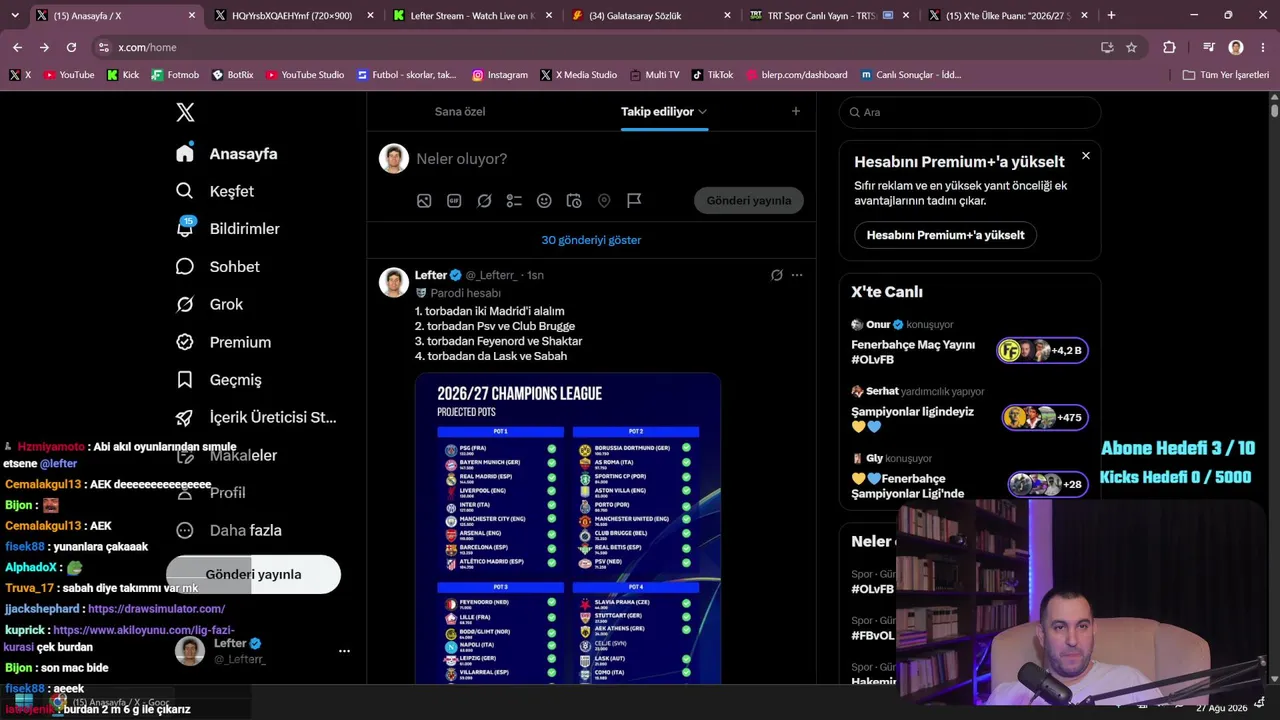Open account menu dots beside Lefter
Screen dimensions: 1280x720
(344, 651)
